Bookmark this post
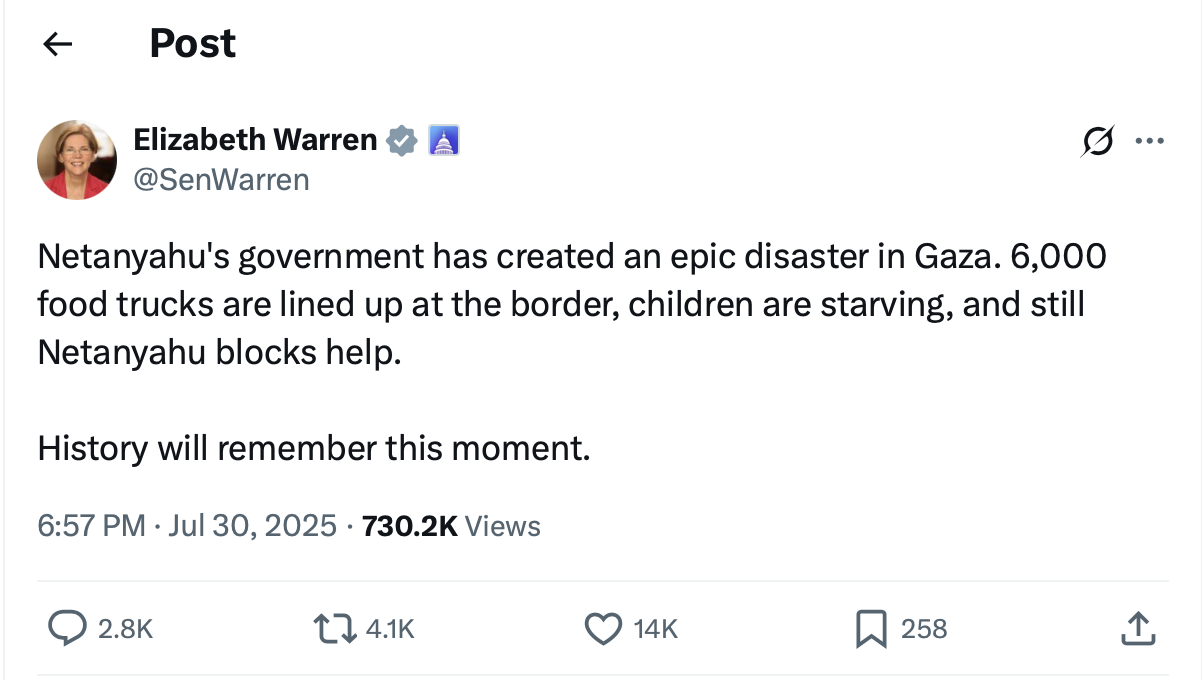 [870, 628]
